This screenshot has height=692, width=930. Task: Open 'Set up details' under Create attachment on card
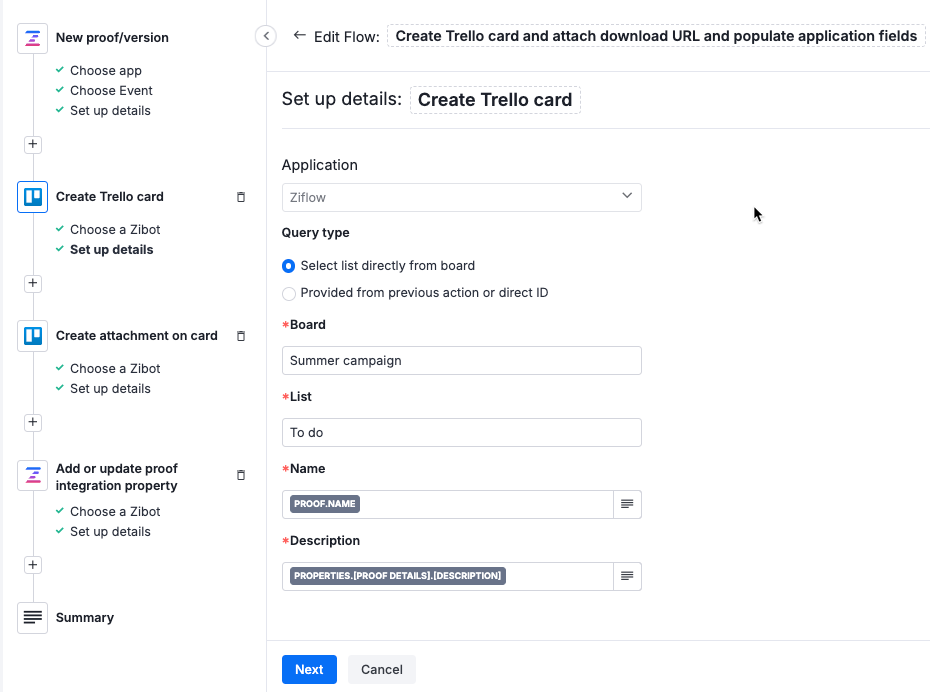point(110,389)
